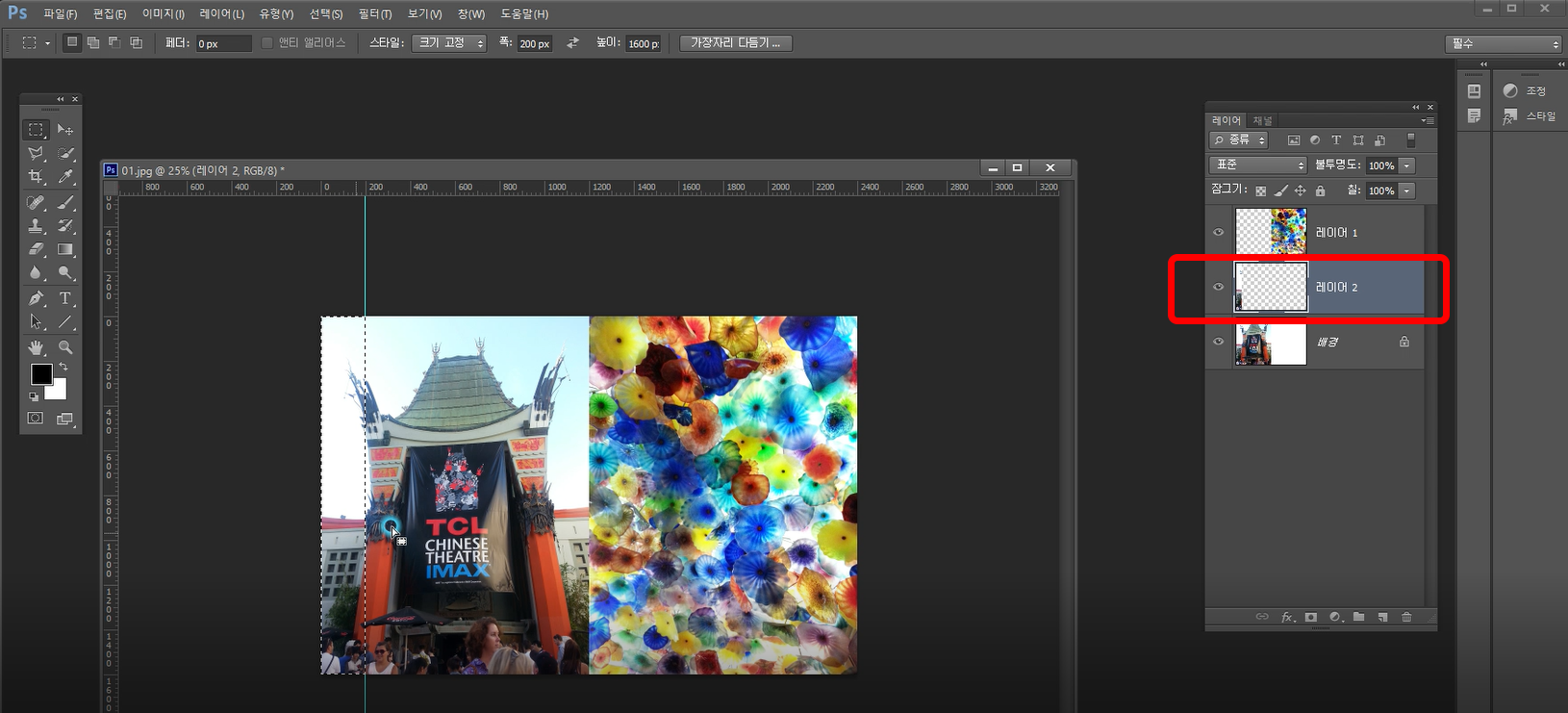The image size is (1568, 713).
Task: Click 가장자리 다듬기 button
Action: click(x=736, y=43)
